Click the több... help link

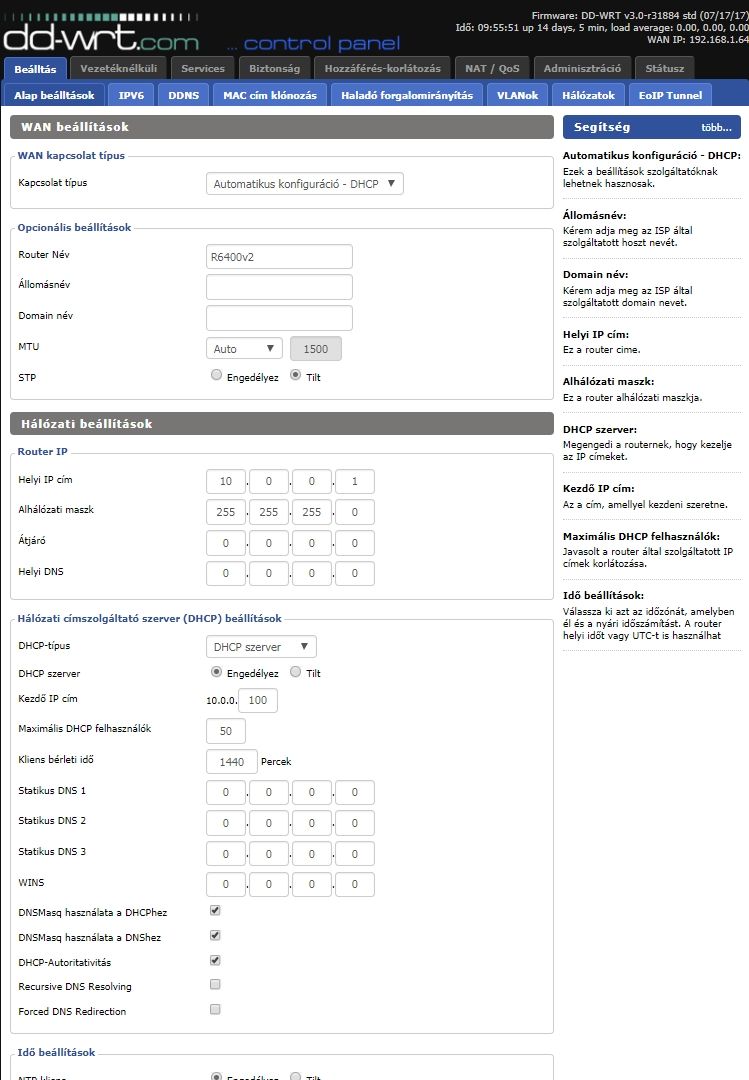(716, 127)
